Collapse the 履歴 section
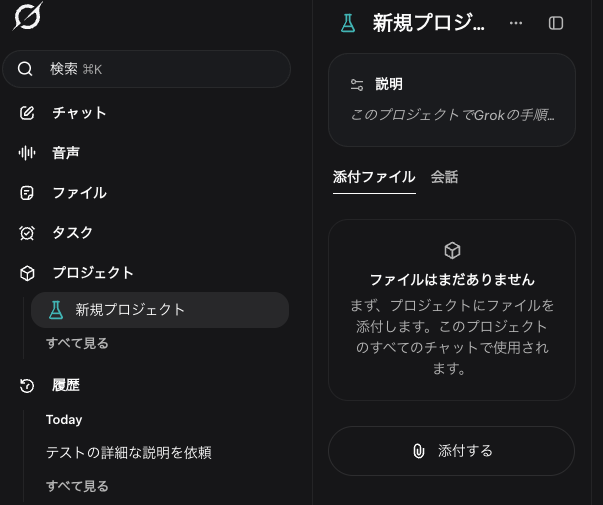 click(66, 385)
